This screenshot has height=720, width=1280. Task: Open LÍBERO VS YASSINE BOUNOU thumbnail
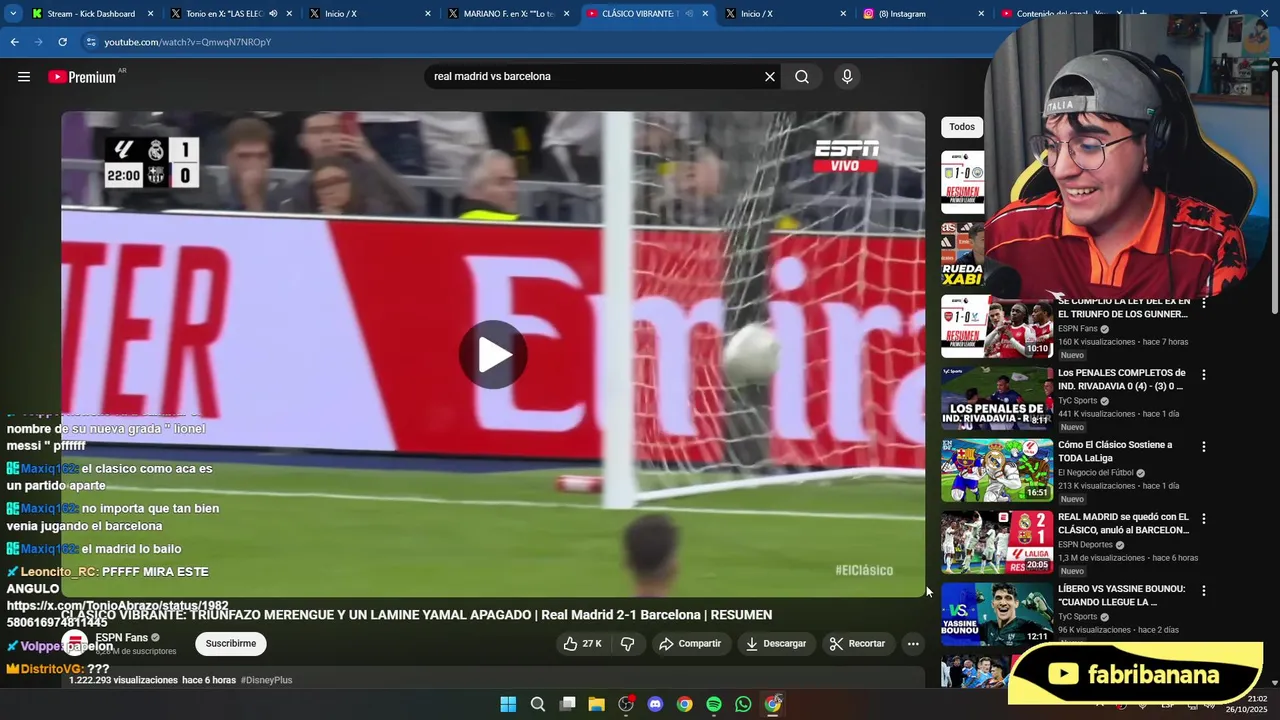click(x=997, y=614)
